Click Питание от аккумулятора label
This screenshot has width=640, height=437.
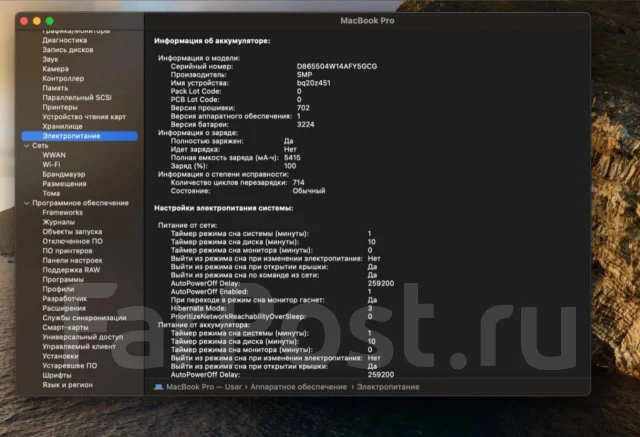point(204,325)
